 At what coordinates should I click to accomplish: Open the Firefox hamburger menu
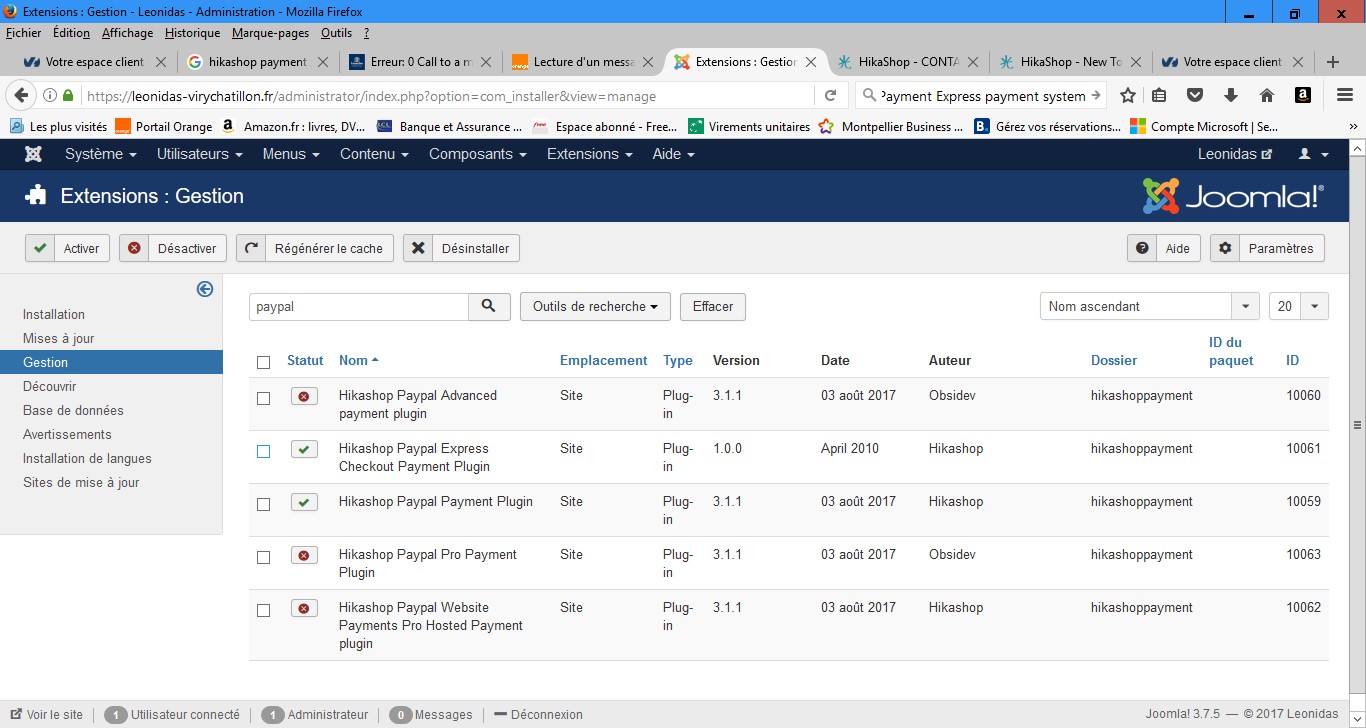1345,96
